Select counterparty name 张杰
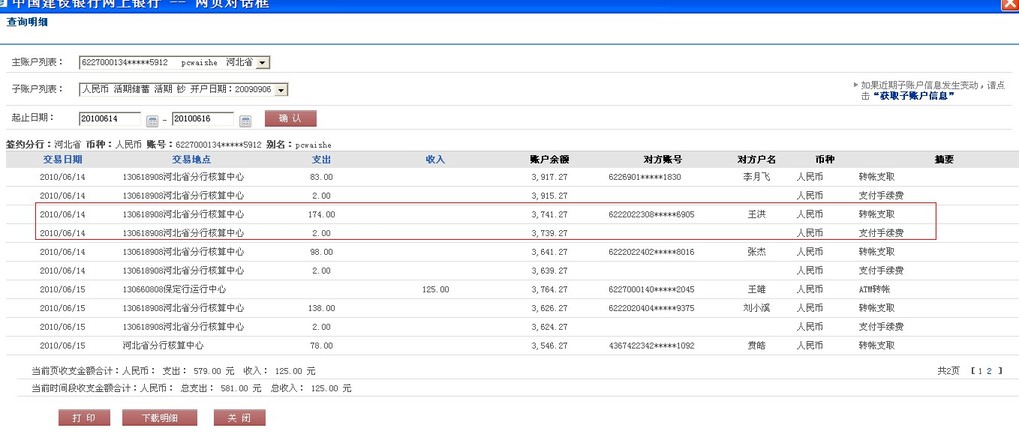Viewport: 1019px width, 437px height. (x=756, y=252)
